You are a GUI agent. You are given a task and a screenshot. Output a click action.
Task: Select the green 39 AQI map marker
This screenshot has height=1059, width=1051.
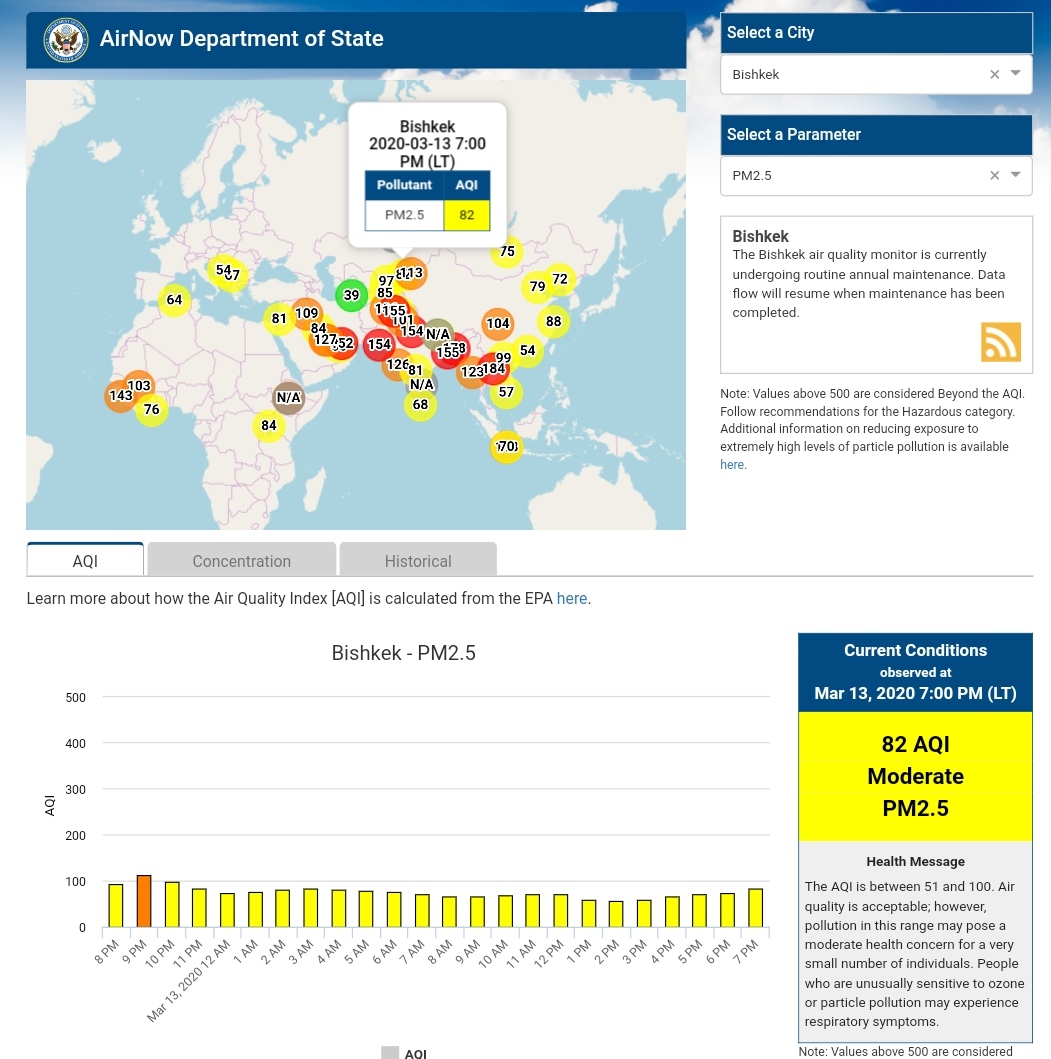(351, 295)
